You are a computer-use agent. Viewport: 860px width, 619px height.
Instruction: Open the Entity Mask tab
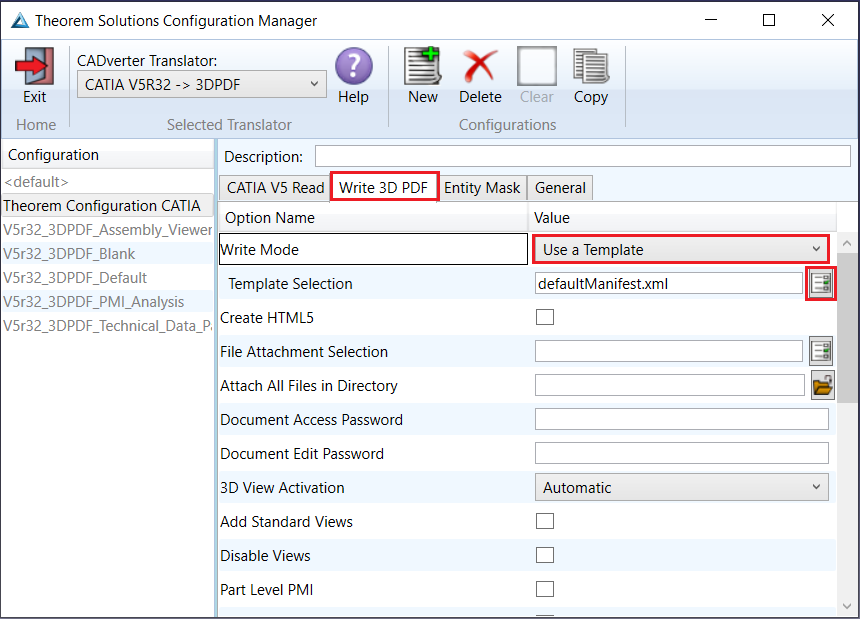(x=482, y=188)
